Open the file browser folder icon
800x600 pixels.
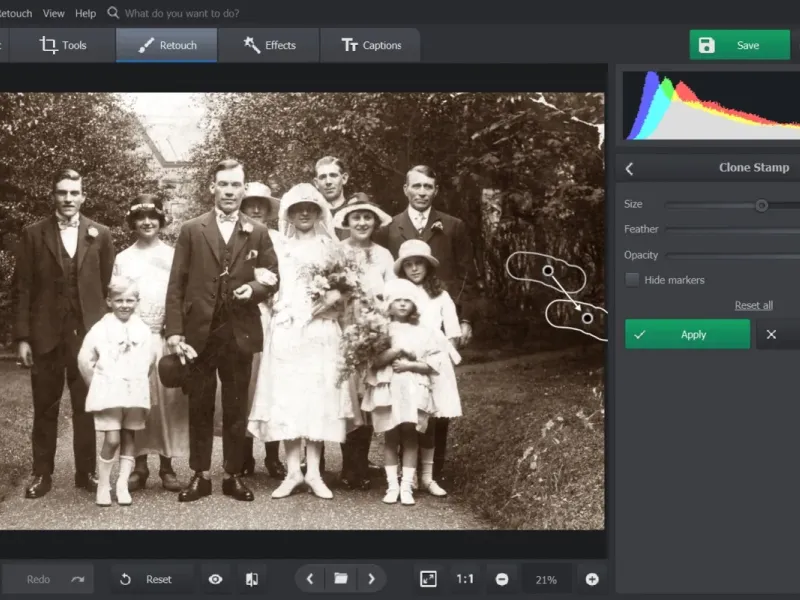[x=341, y=579]
